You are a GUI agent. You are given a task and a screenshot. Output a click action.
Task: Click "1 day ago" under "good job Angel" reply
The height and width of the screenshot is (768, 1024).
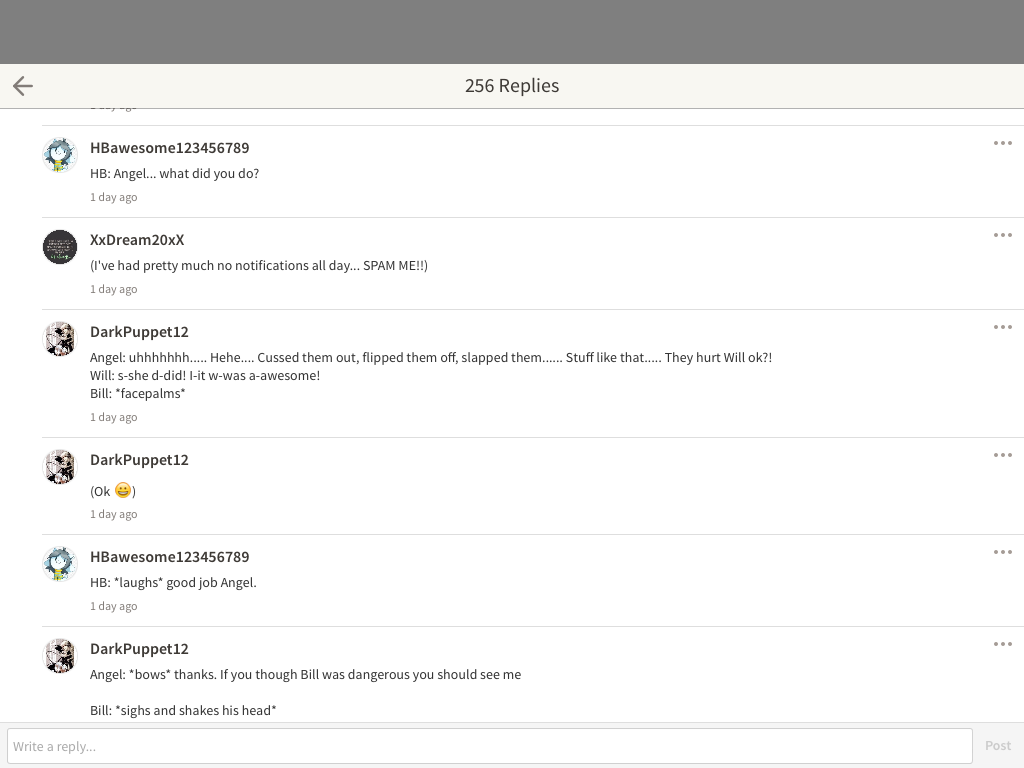(114, 606)
